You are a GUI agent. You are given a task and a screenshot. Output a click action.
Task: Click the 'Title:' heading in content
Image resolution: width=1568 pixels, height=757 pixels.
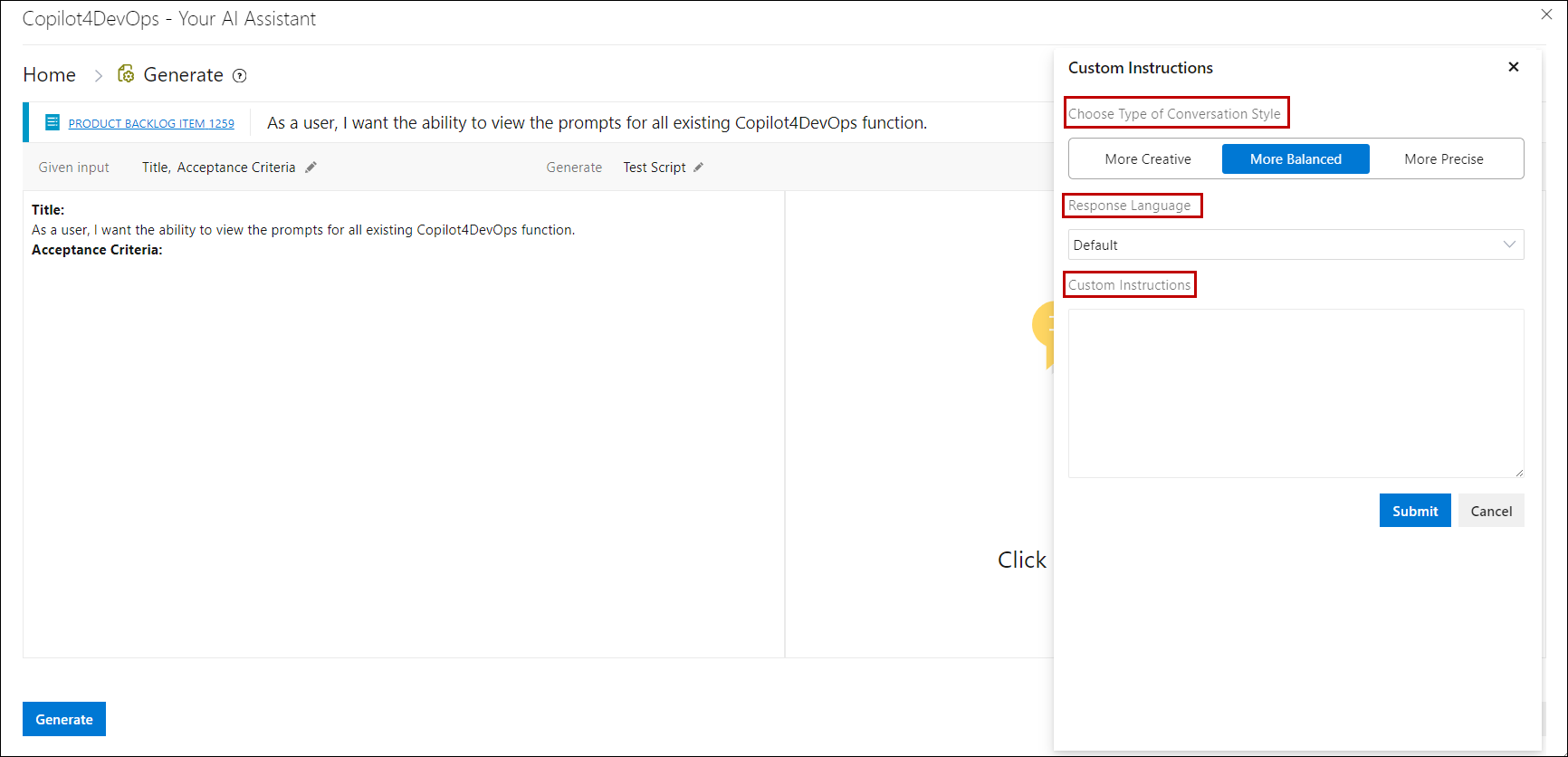click(48, 210)
